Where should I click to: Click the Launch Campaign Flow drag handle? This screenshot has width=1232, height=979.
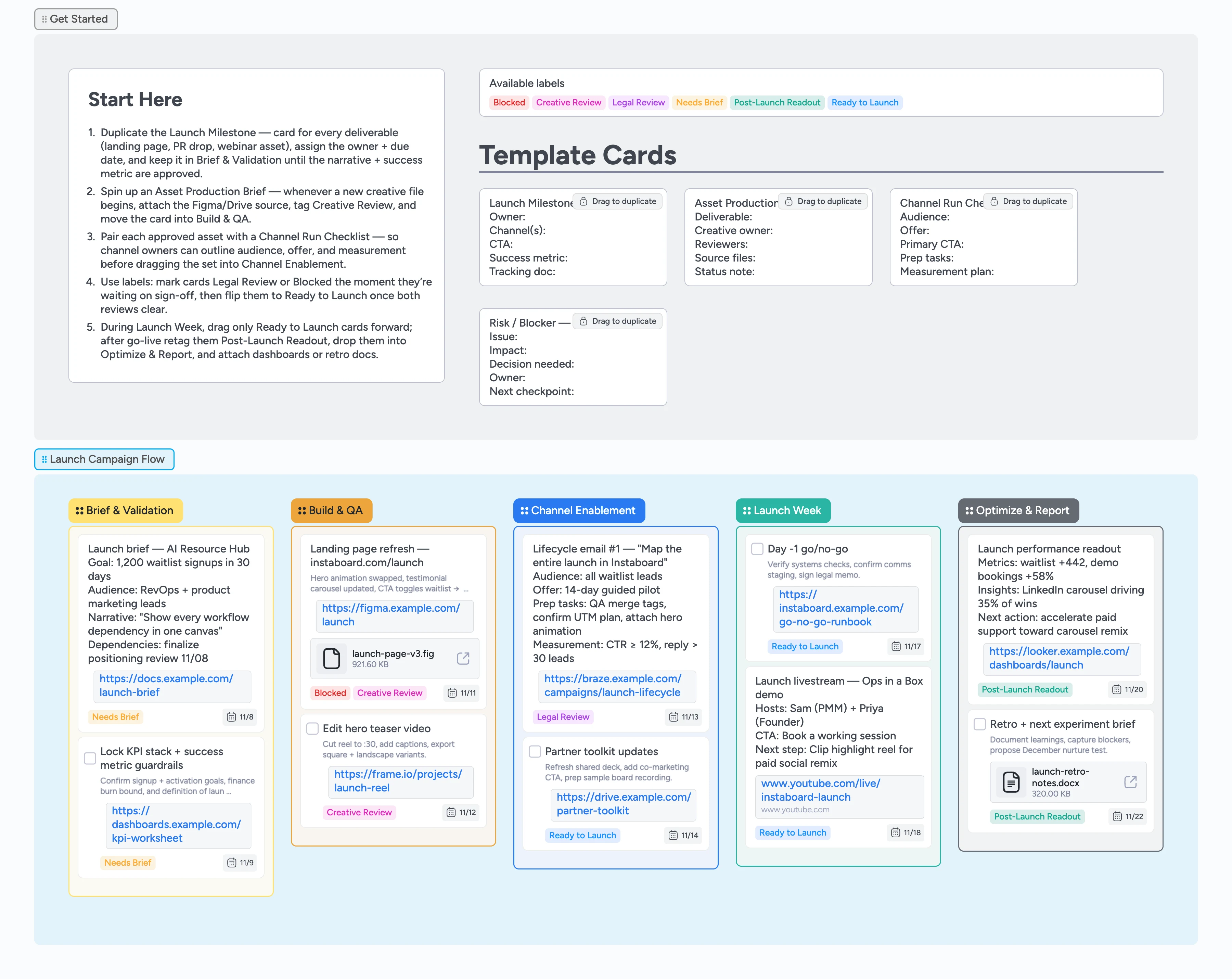pos(44,459)
